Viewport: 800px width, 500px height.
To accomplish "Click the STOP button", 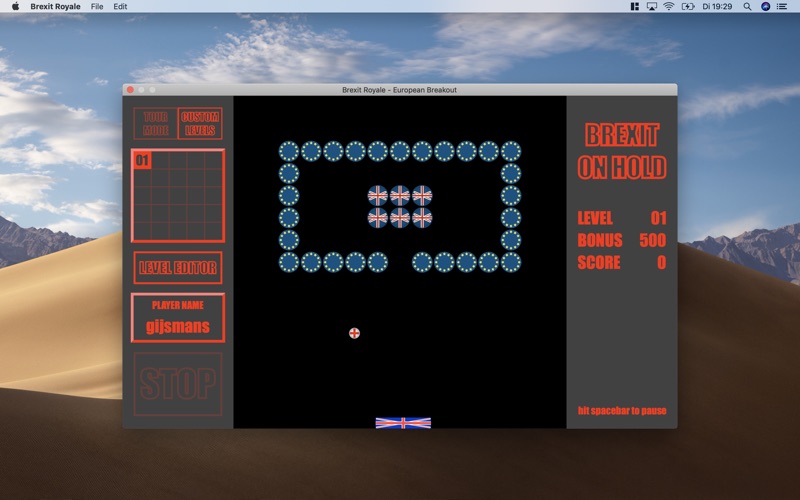I will [x=178, y=384].
